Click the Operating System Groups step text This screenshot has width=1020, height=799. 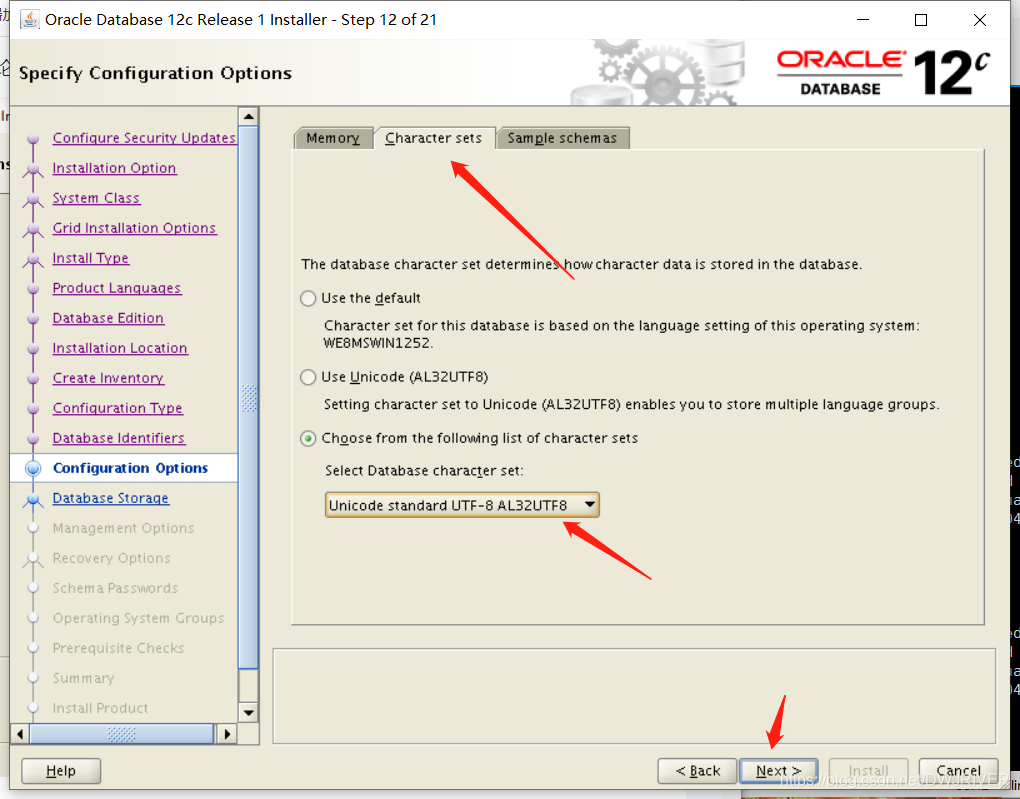pyautogui.click(x=139, y=618)
